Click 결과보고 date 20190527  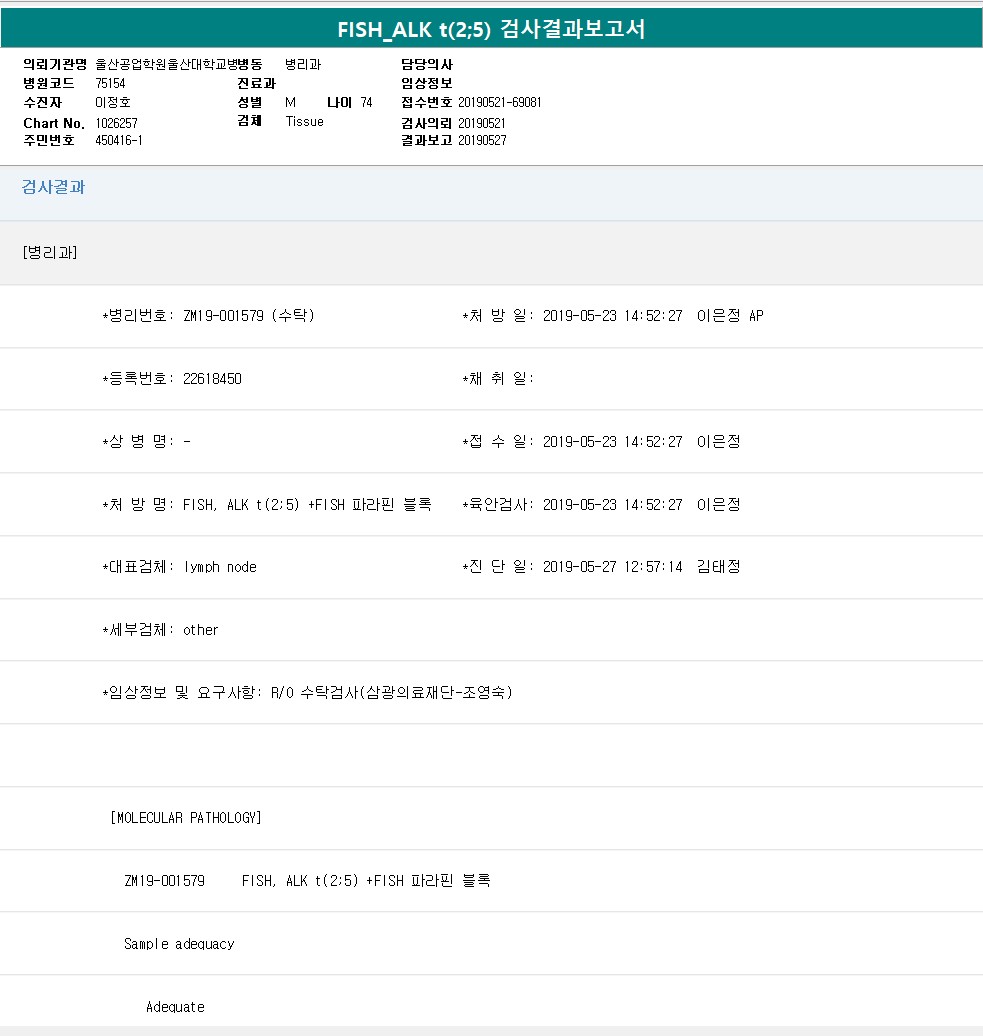pos(482,140)
